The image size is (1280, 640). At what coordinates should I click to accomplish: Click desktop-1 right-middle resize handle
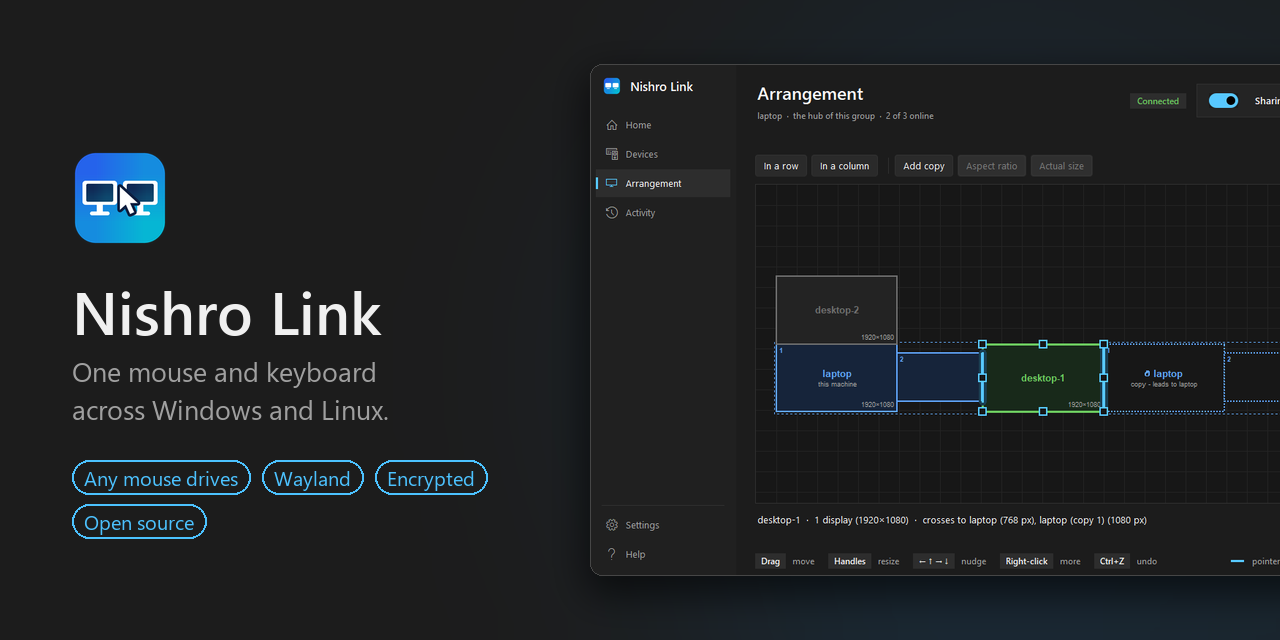click(1104, 378)
